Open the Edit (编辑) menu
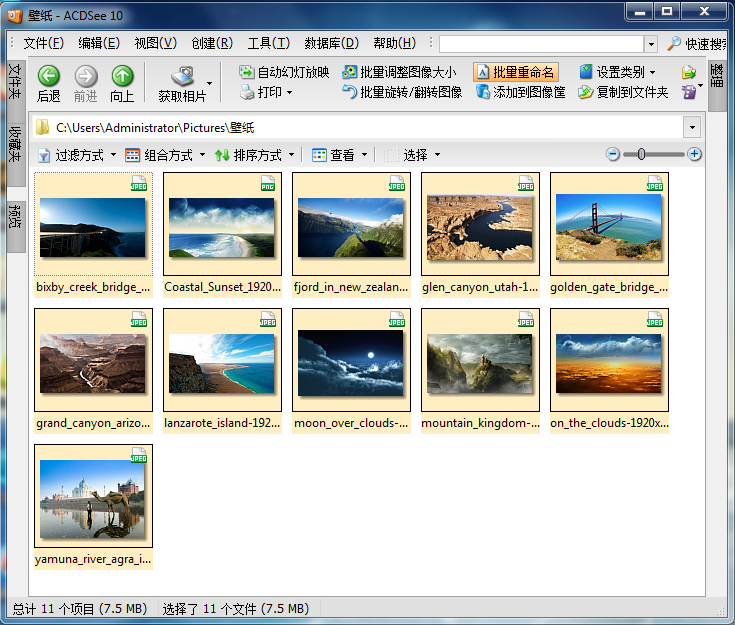This screenshot has height=625, width=735. point(99,44)
